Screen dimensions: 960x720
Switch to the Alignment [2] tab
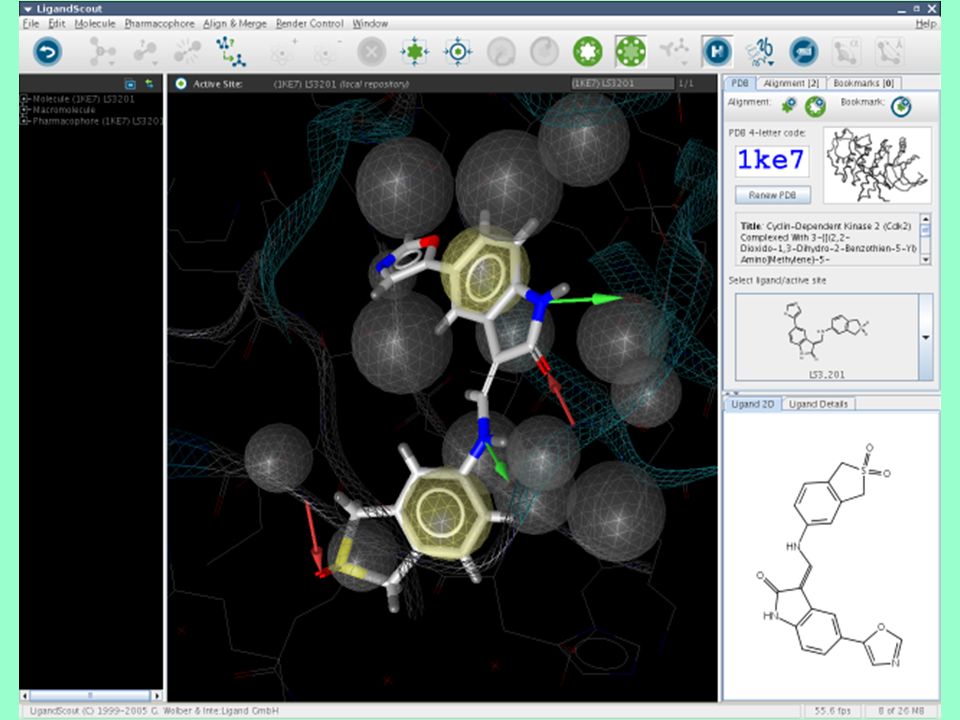790,83
